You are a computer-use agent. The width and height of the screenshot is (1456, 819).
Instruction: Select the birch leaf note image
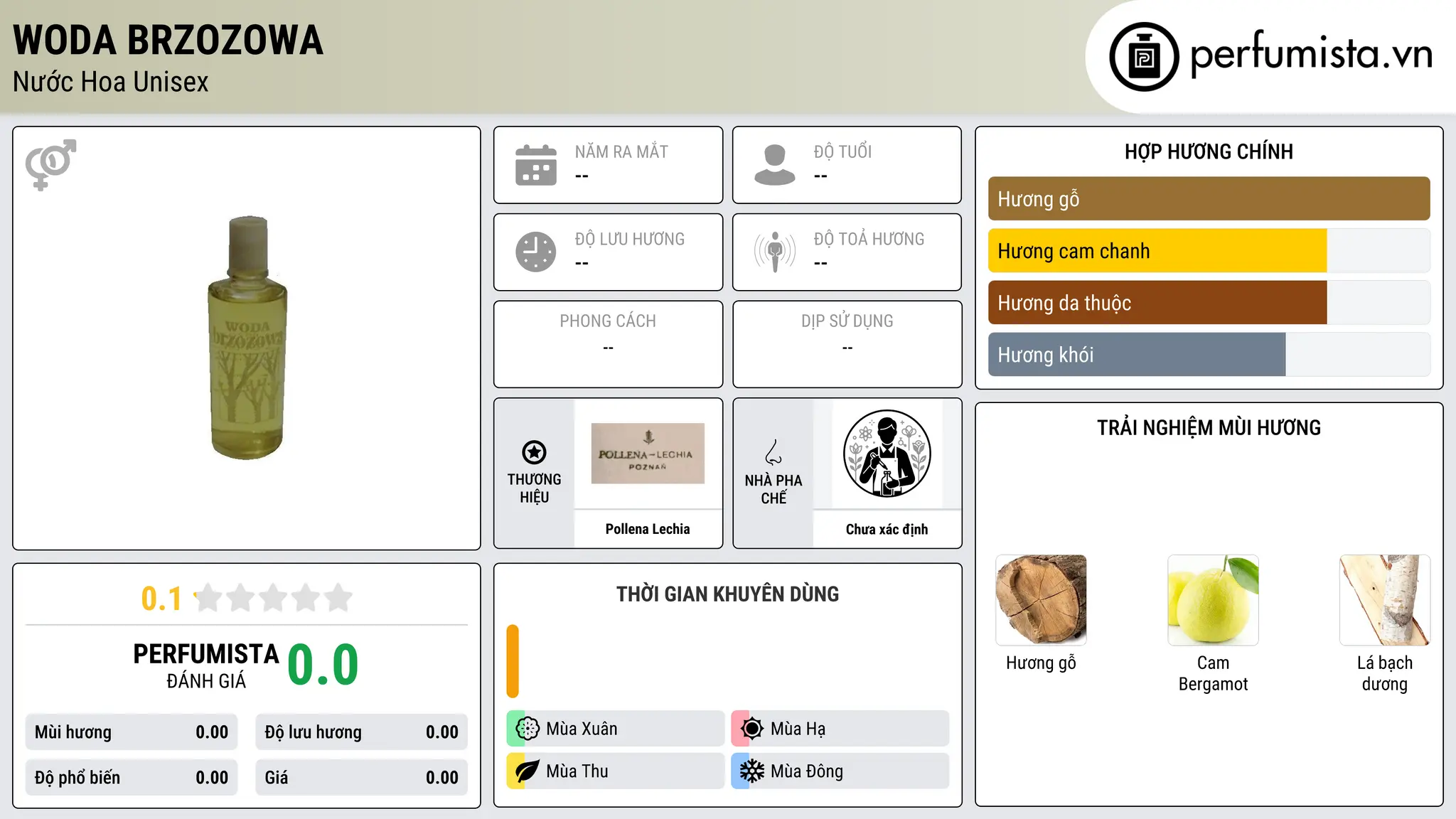tap(1385, 600)
